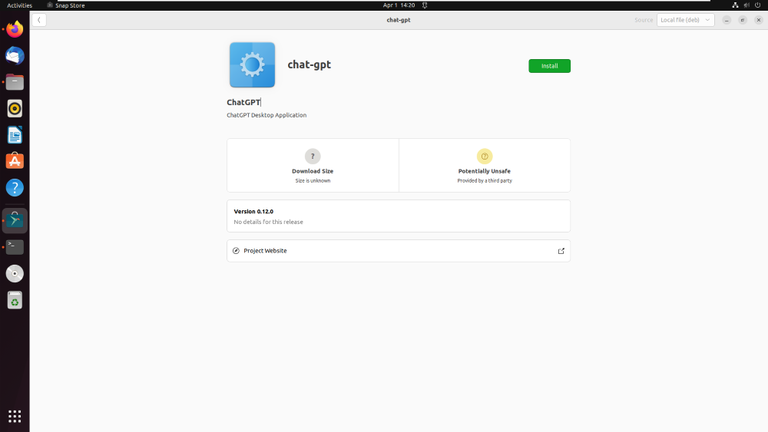Click the chat-gpt app name title

point(309,65)
